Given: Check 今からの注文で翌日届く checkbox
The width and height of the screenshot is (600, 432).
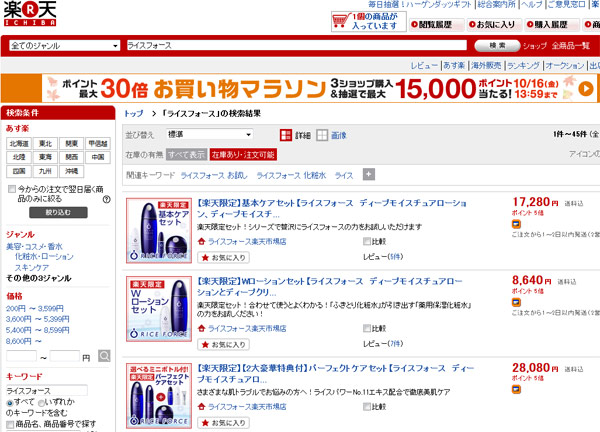Looking at the screenshot, I should (12, 189).
